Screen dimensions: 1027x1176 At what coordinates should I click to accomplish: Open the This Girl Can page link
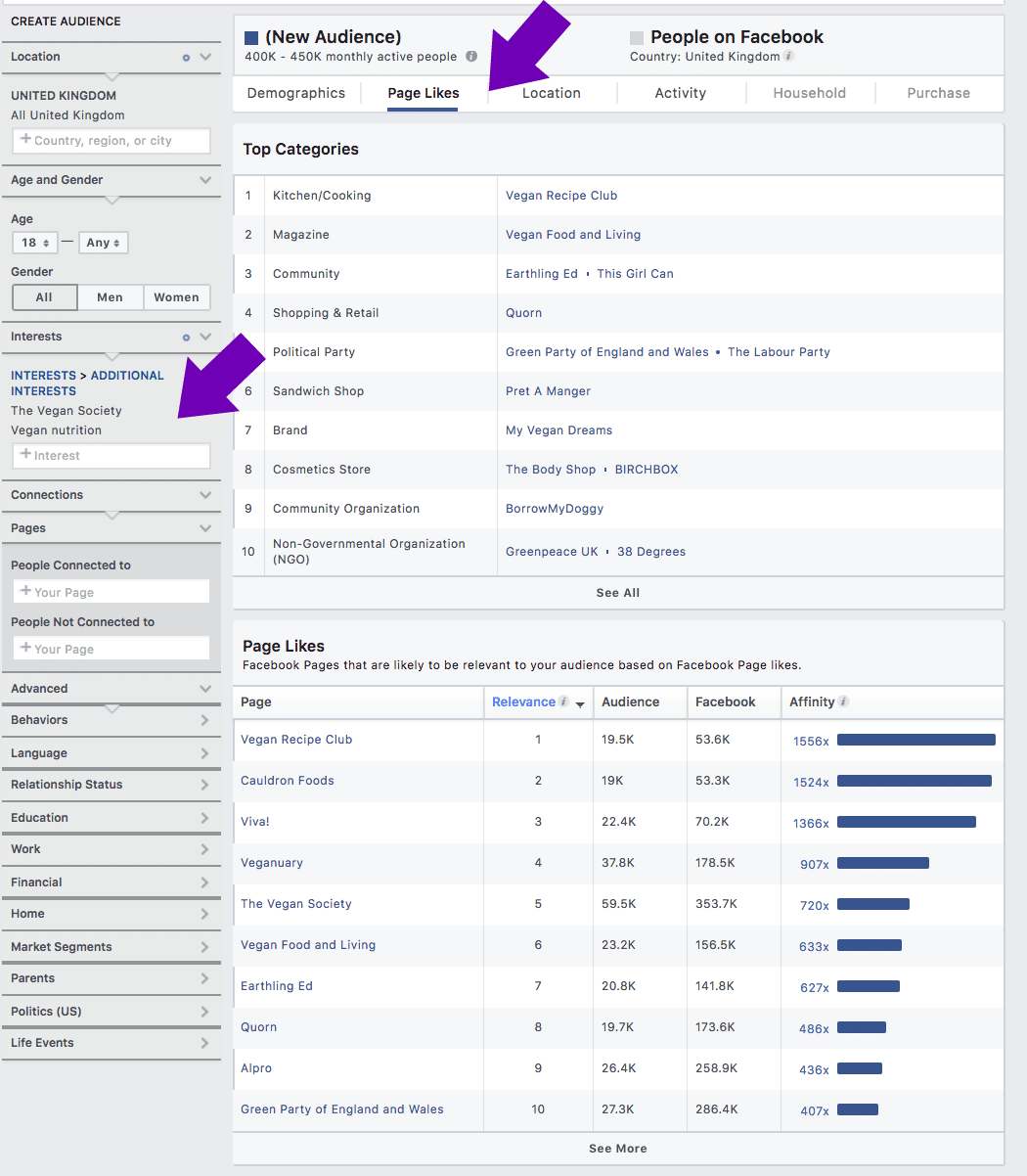click(x=636, y=274)
